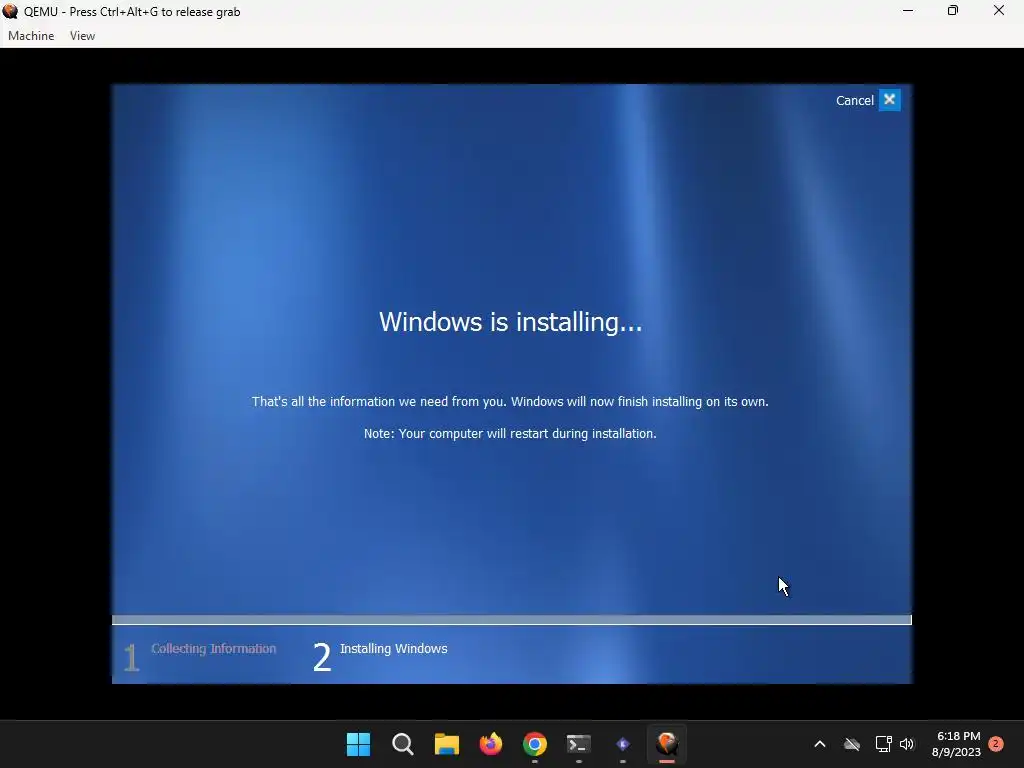
Task: Launch Google Chrome from the taskbar
Action: tap(534, 744)
